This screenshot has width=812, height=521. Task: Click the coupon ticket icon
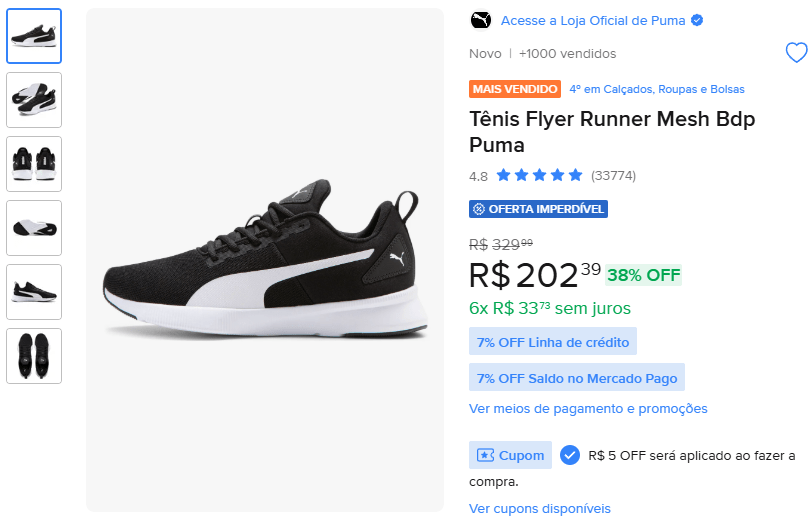coord(486,455)
